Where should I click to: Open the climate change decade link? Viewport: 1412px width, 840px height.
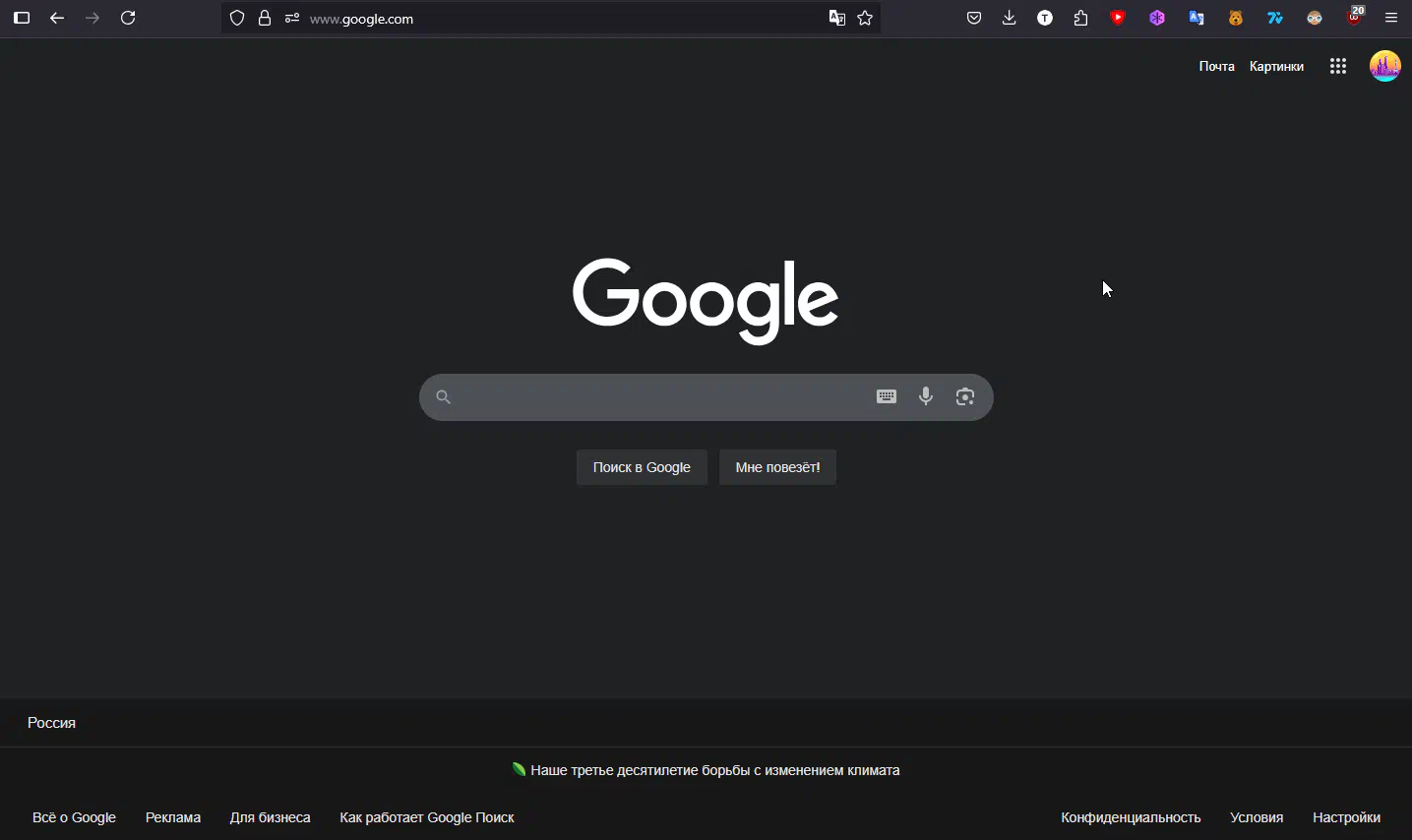click(x=715, y=770)
